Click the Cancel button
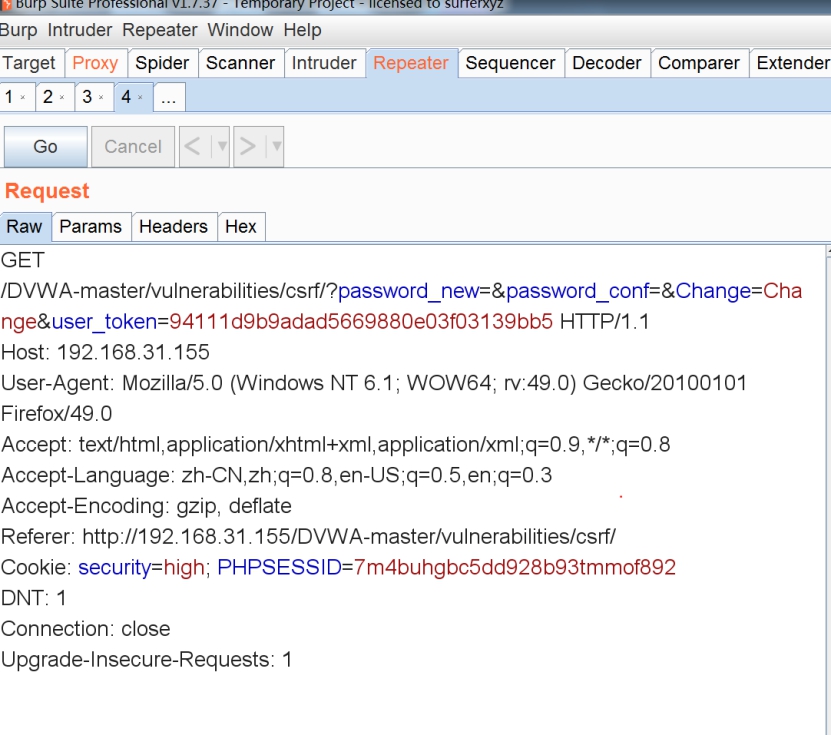This screenshot has width=831, height=735. [133, 147]
